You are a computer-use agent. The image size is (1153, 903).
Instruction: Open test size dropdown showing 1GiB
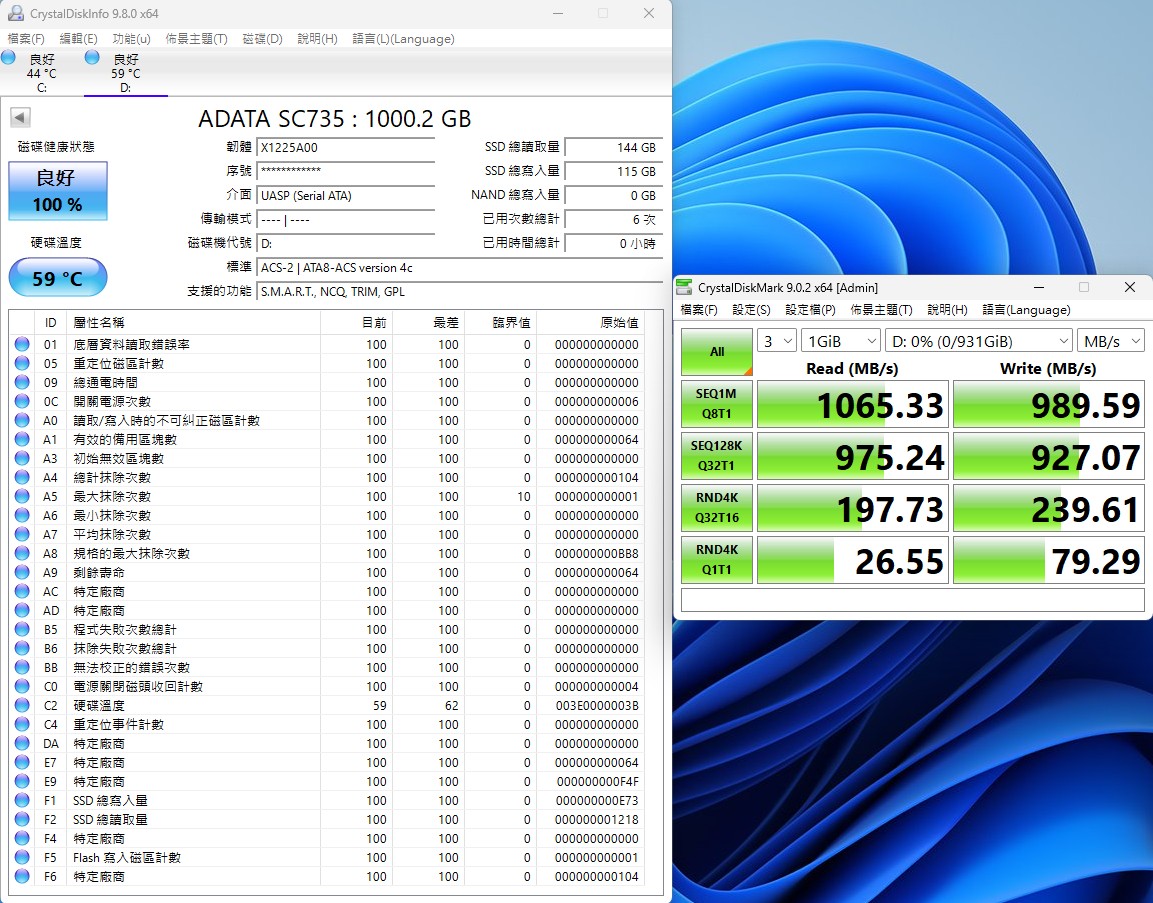840,341
